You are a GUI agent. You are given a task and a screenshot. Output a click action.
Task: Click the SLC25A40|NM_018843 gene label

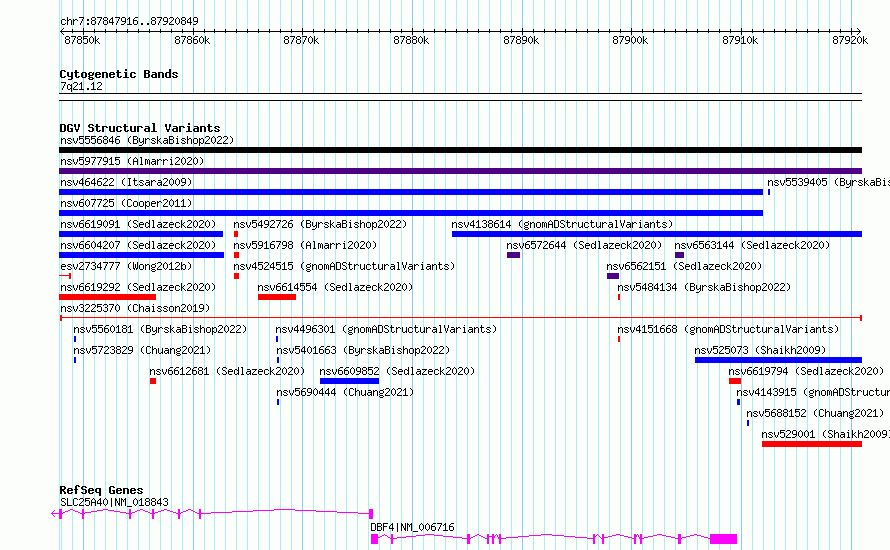[x=114, y=502]
